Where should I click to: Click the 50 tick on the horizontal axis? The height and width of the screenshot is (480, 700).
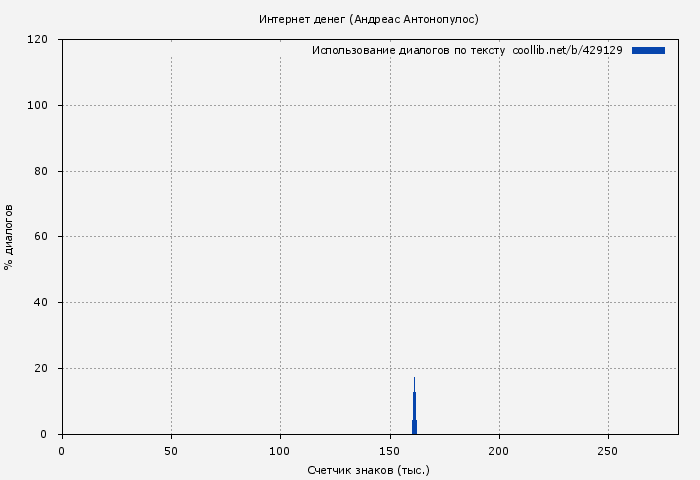pos(171,452)
